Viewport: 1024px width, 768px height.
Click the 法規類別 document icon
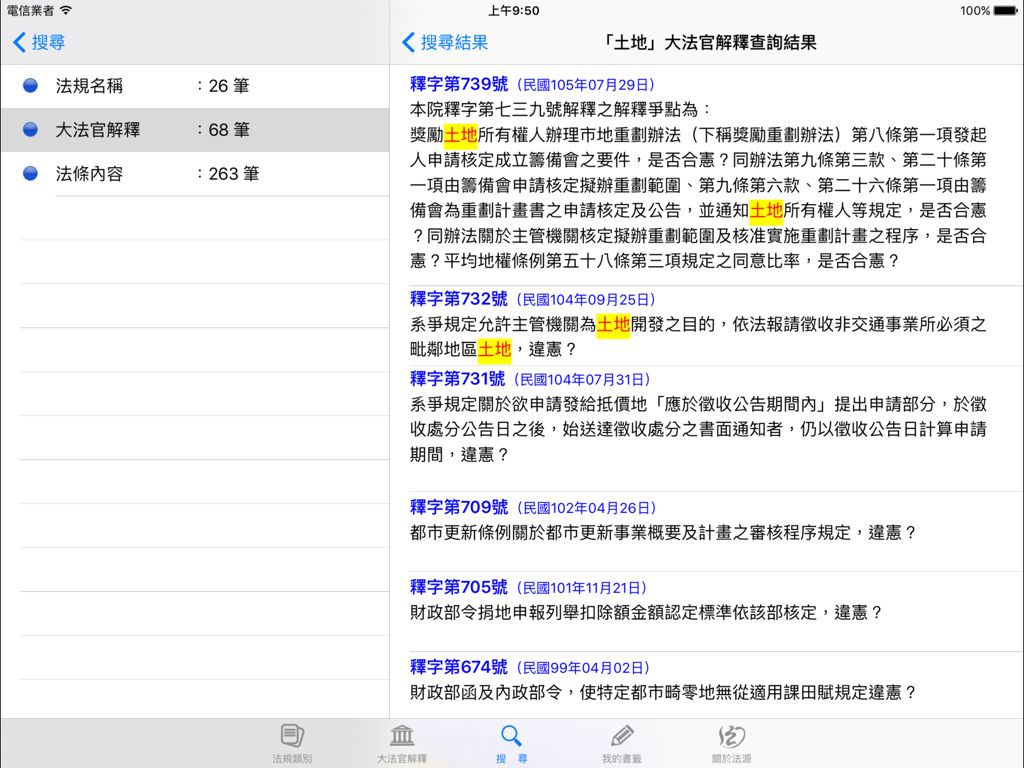click(x=290, y=733)
